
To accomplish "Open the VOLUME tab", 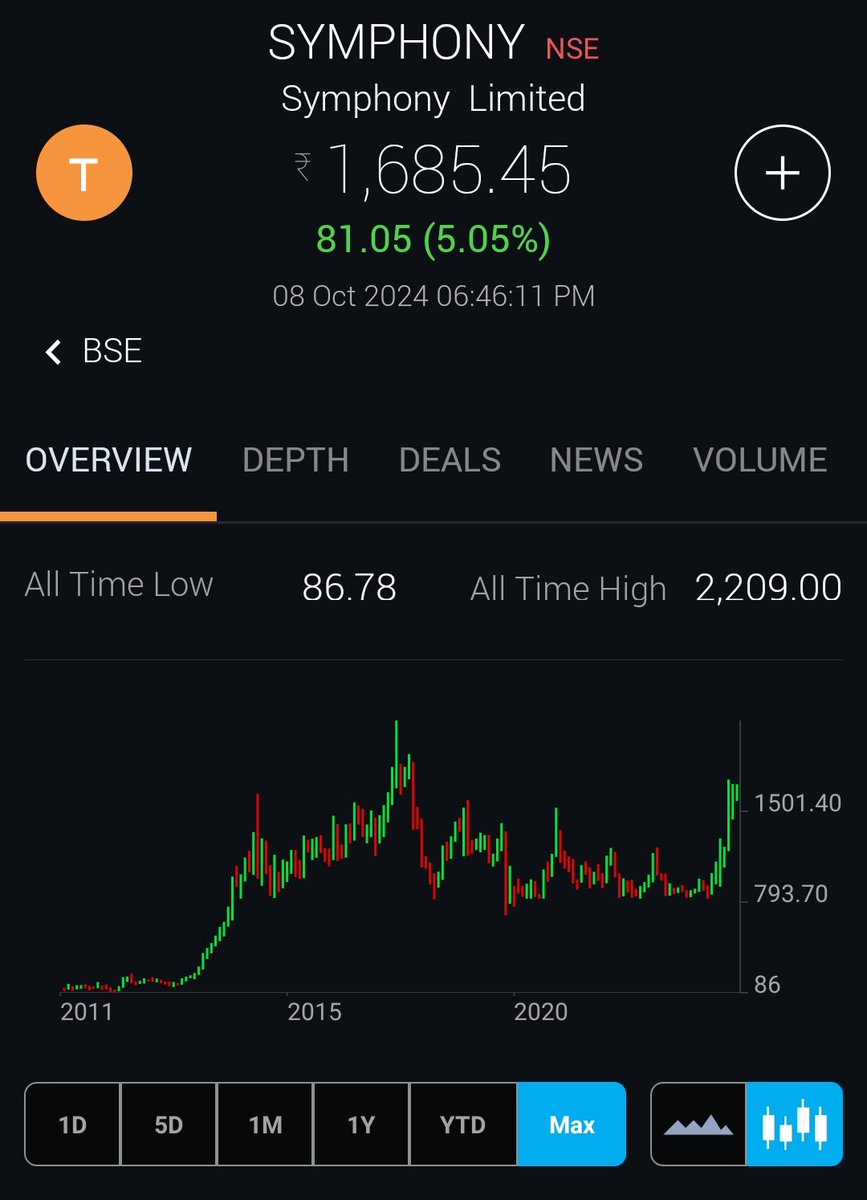I will (x=760, y=460).
